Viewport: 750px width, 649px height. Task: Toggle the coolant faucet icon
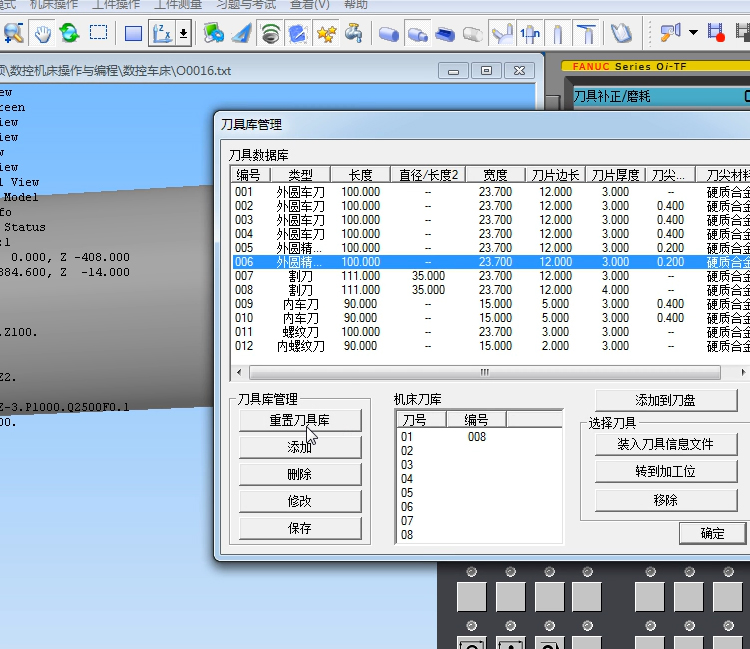pyautogui.click(x=354, y=33)
